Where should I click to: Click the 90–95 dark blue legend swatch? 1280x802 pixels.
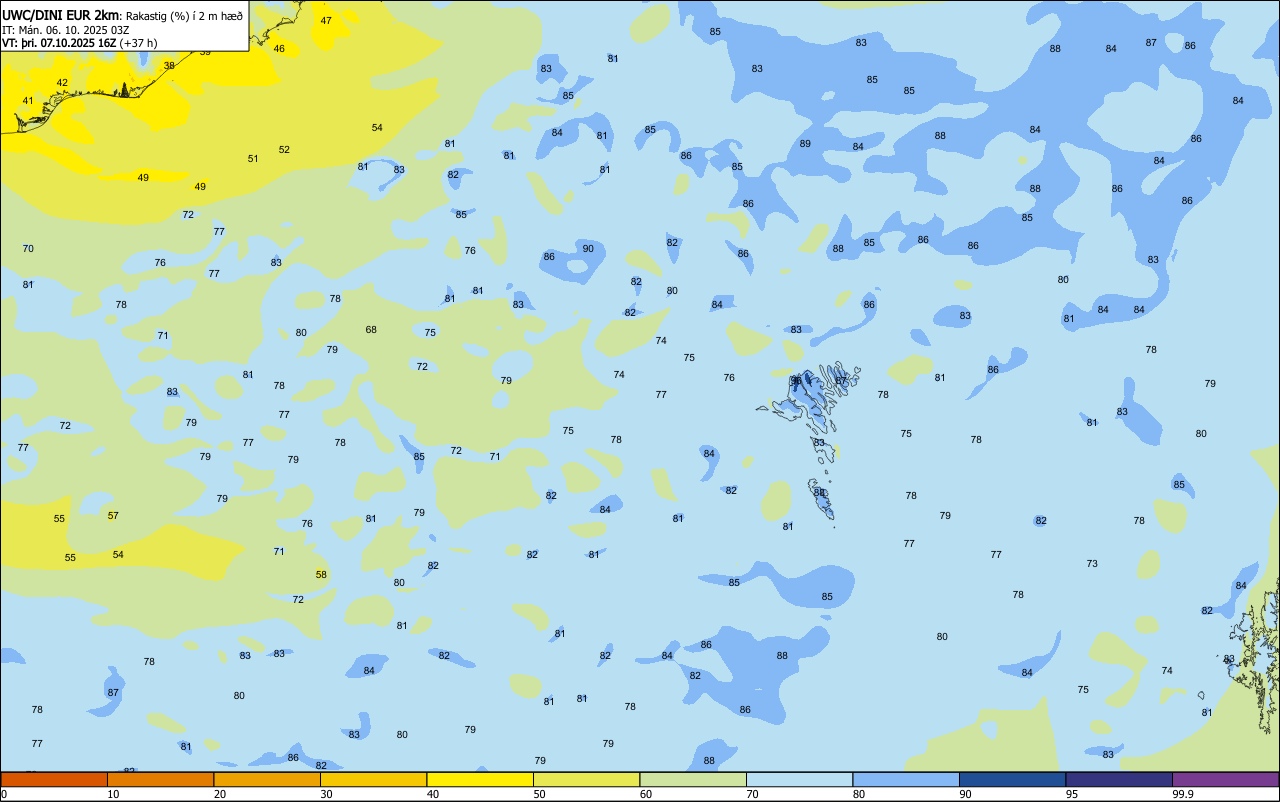coord(1012,779)
